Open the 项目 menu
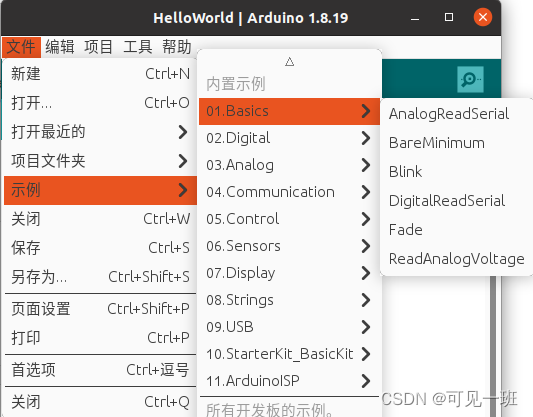533x417 pixels. (x=99, y=47)
